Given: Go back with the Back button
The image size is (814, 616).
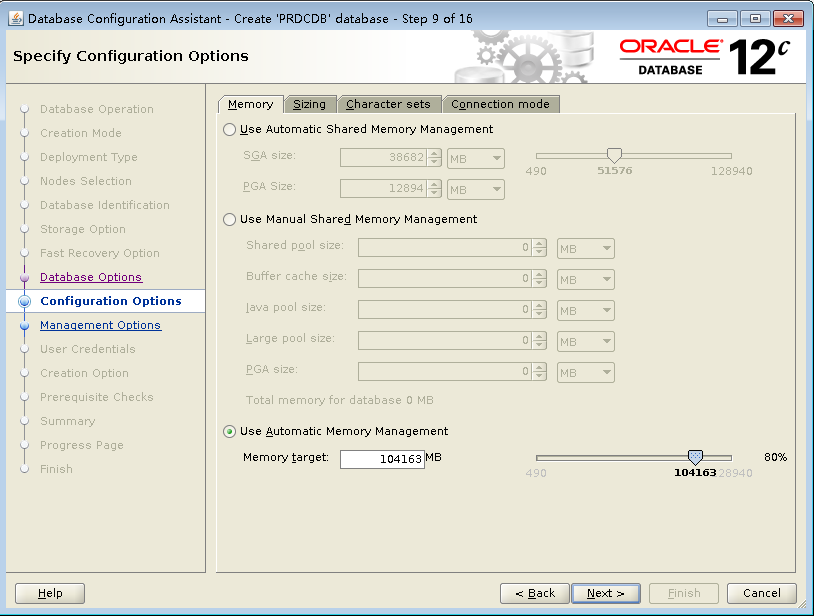Looking at the screenshot, I should 535,593.
